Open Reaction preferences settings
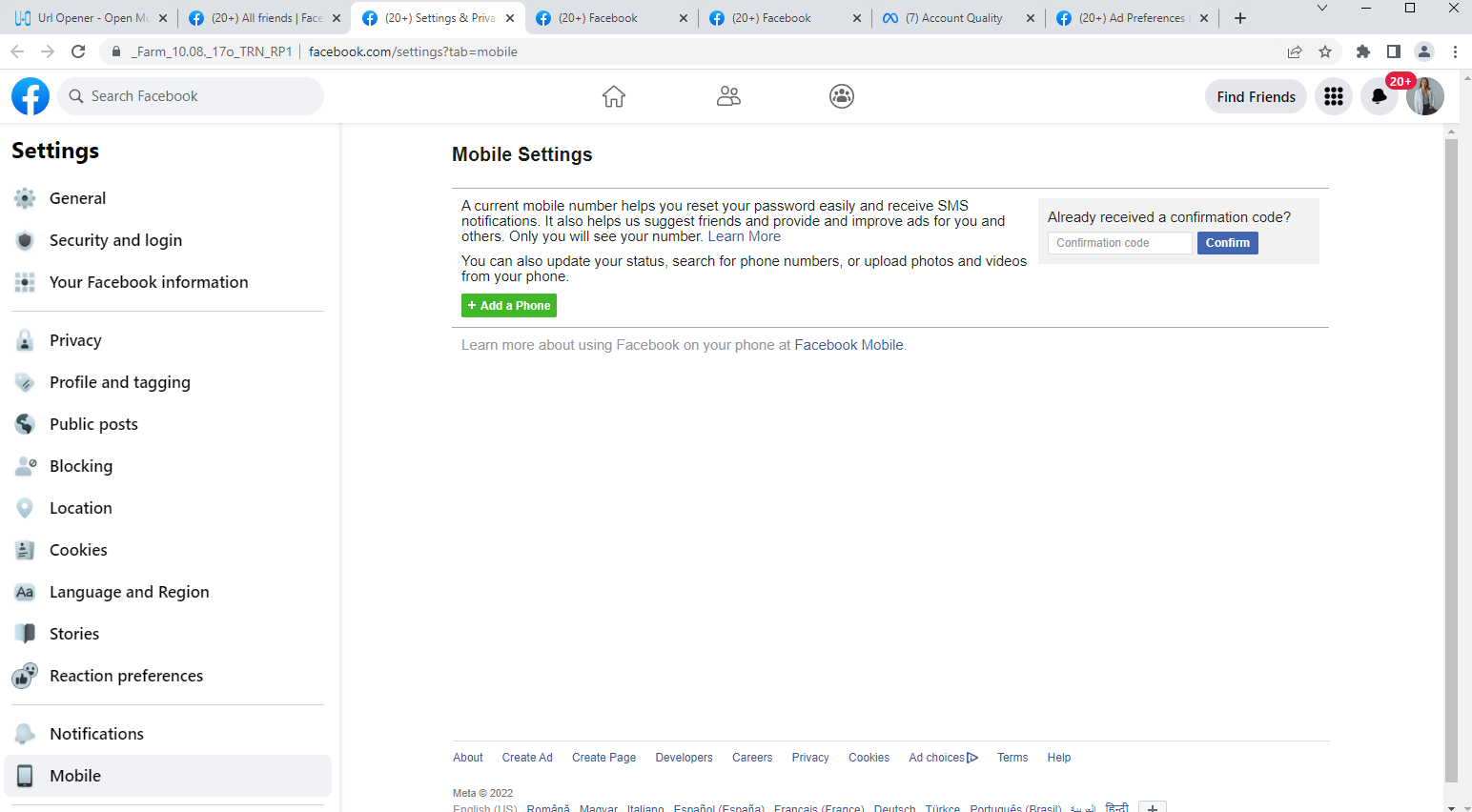The width and height of the screenshot is (1472, 812). 168,676
